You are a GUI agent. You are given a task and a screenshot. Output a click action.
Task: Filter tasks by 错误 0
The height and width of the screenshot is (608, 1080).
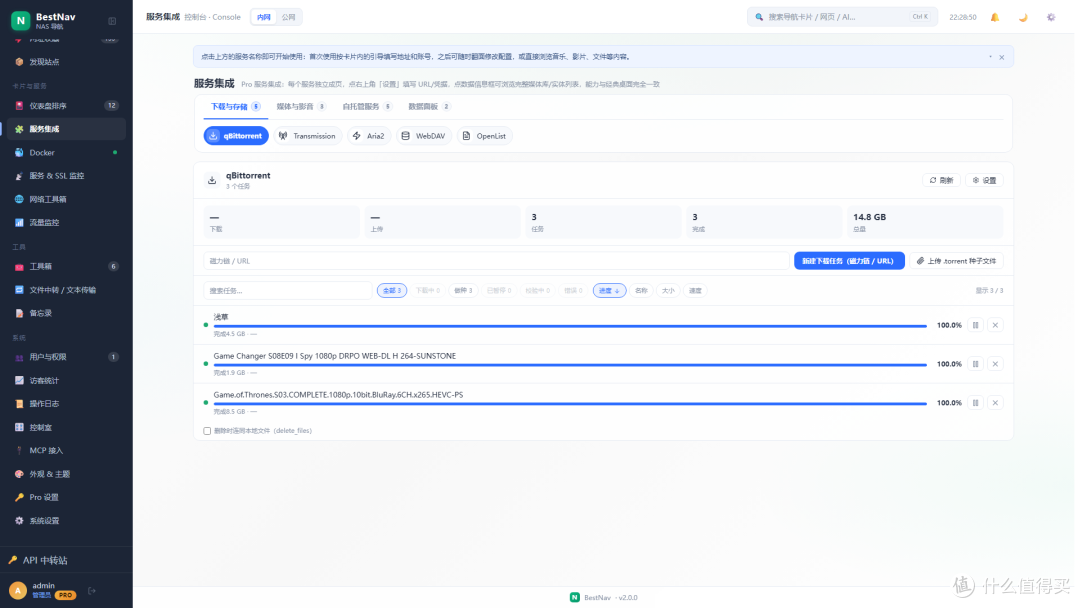click(573, 291)
